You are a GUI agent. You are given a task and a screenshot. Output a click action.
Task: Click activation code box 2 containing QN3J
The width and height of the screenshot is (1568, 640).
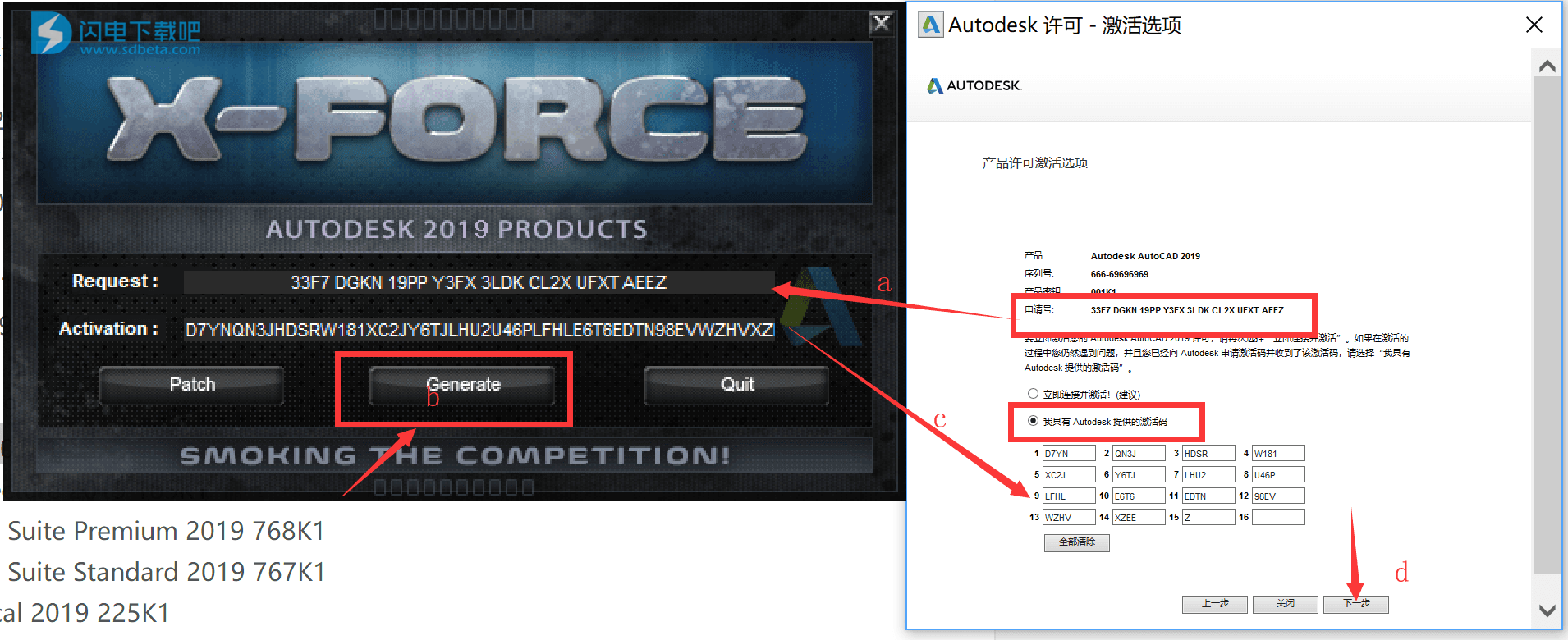click(1139, 453)
